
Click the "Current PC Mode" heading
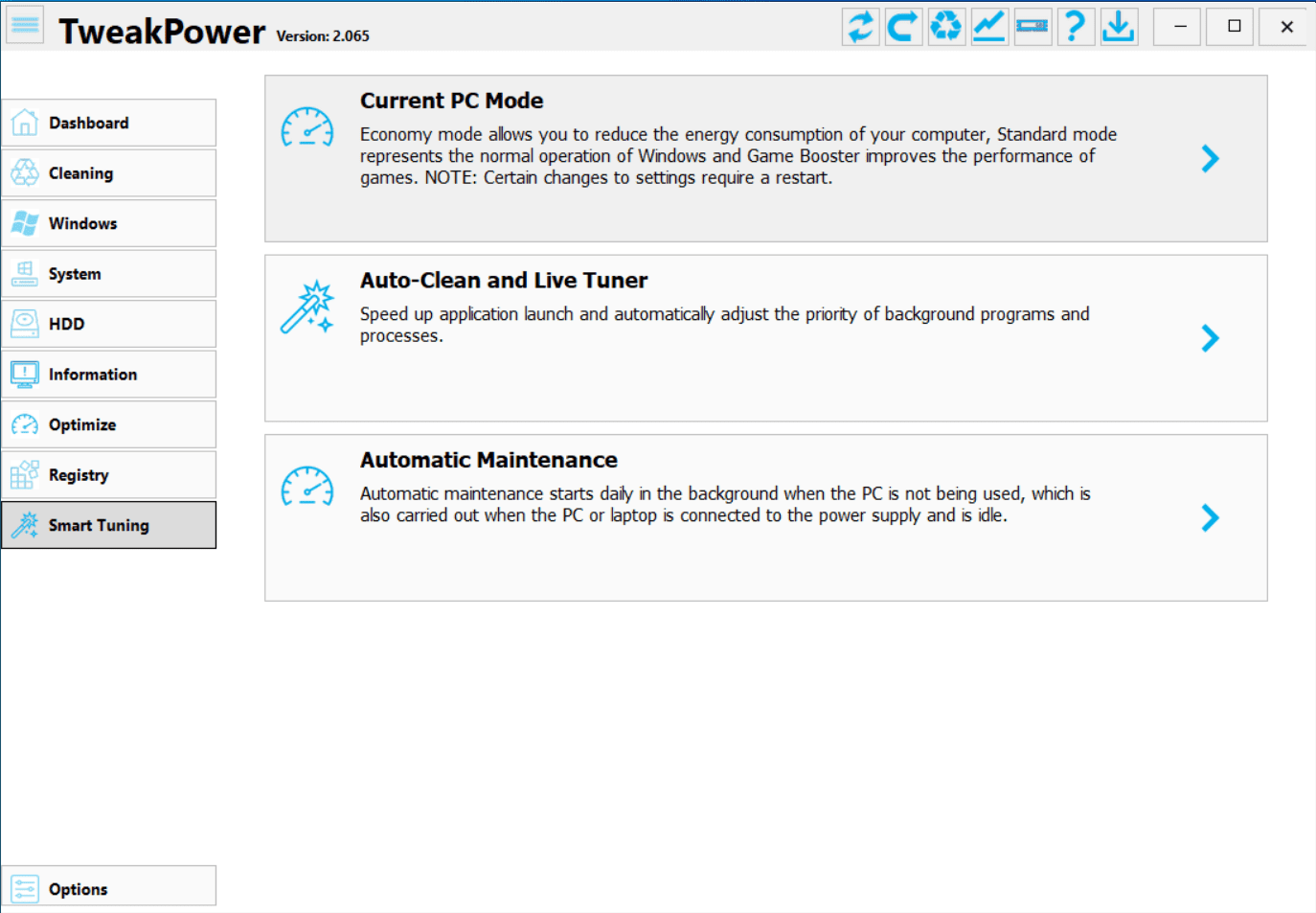click(x=451, y=101)
